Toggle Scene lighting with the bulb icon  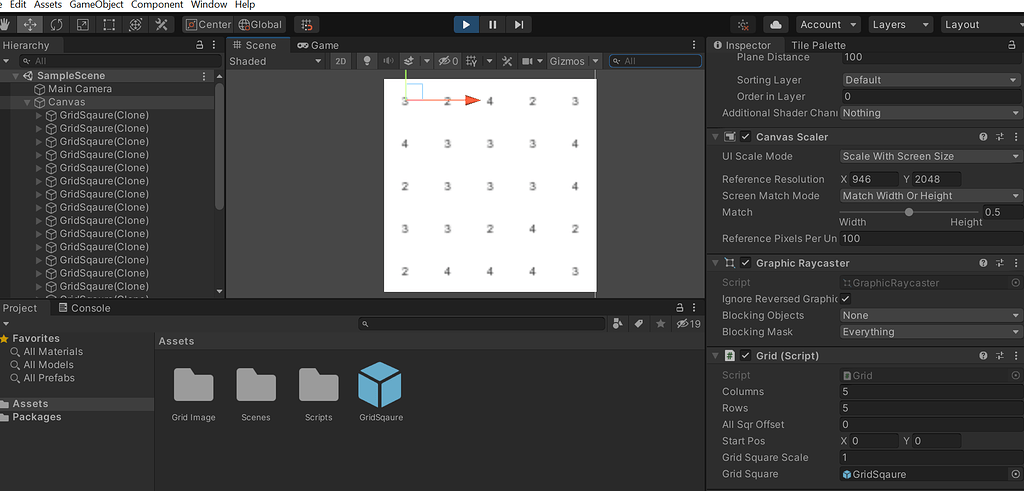pyautogui.click(x=367, y=61)
